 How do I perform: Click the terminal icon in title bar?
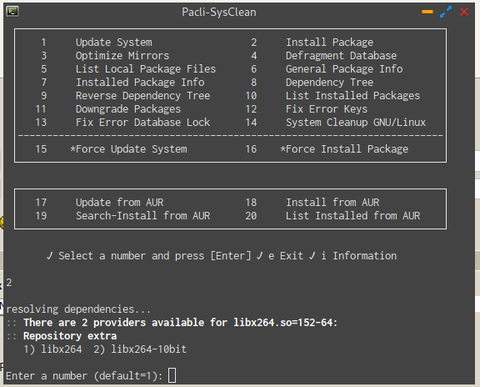coord(13,12)
